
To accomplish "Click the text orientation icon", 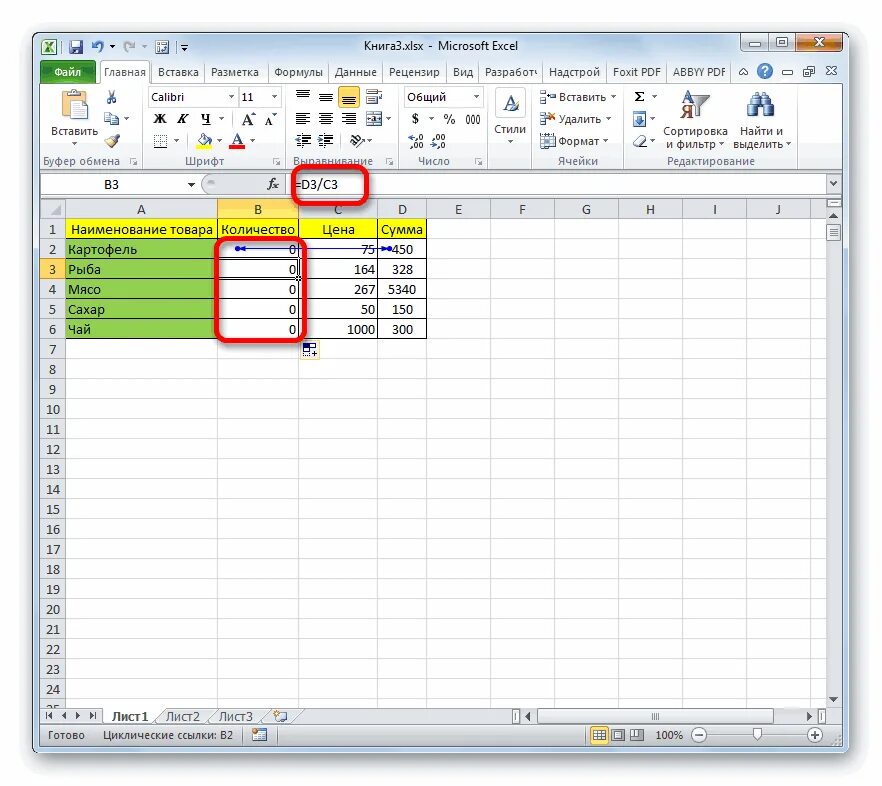I will tap(356, 141).
